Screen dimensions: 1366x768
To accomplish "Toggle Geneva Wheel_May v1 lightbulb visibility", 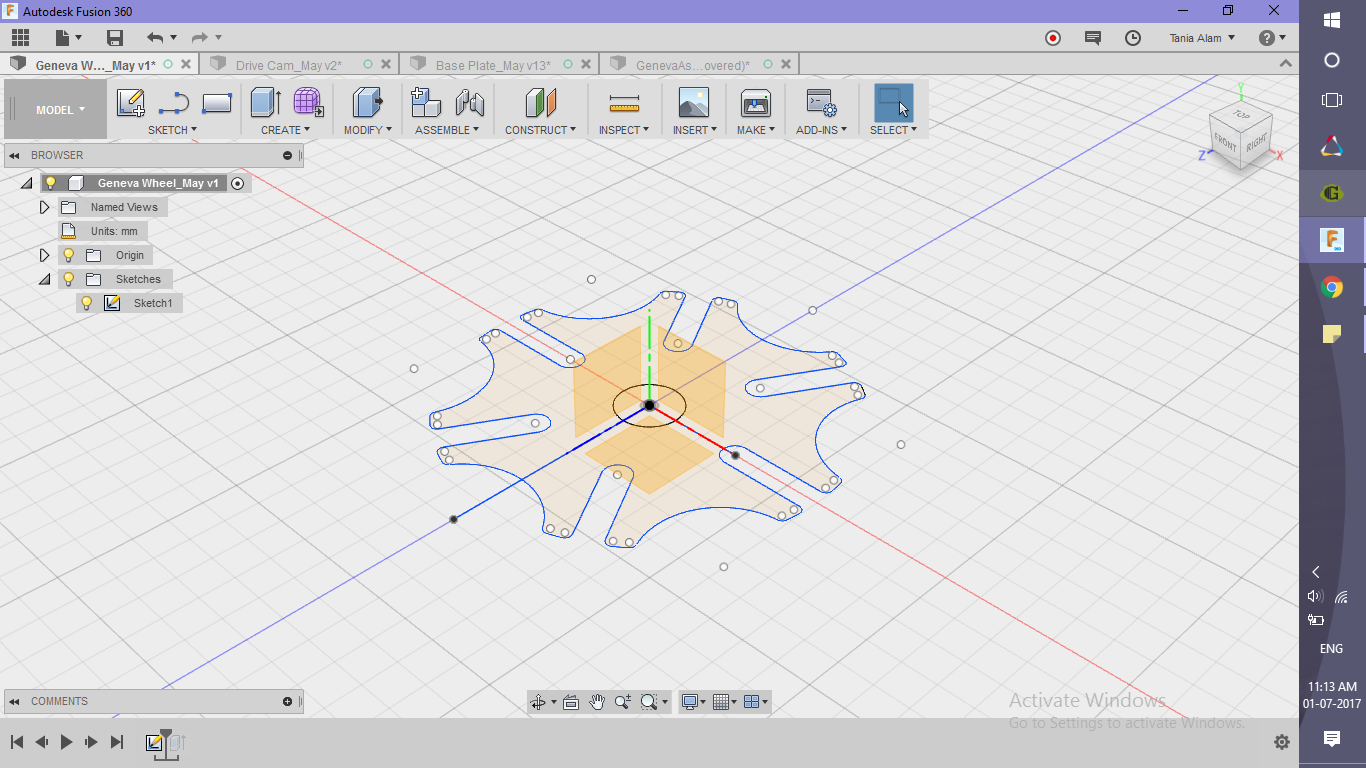I will tap(50, 183).
